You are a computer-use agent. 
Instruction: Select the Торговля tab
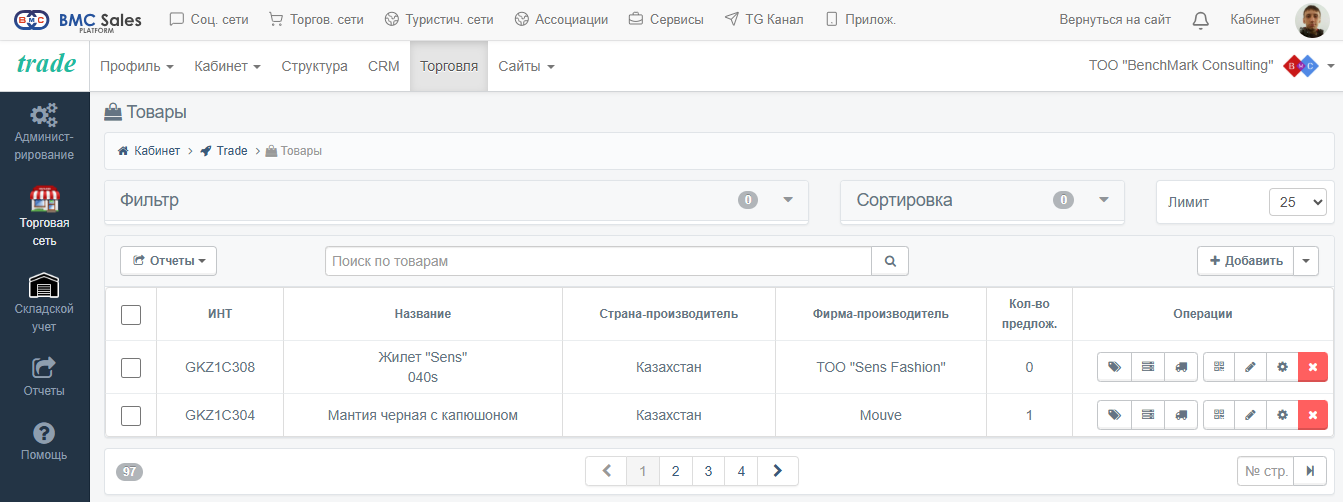pyautogui.click(x=449, y=66)
